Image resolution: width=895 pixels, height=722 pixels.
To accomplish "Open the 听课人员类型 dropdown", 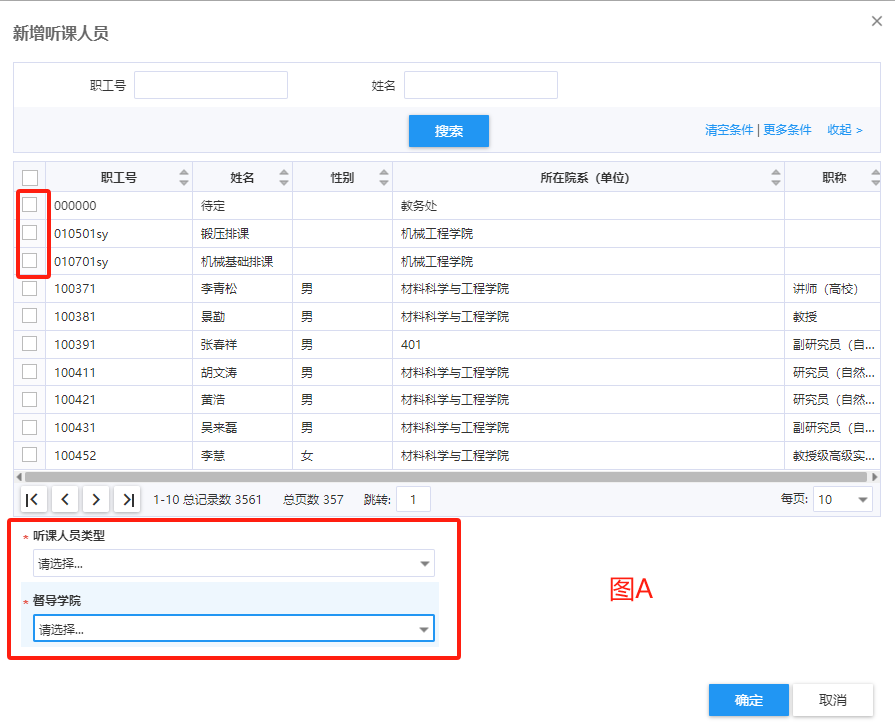I will click(234, 564).
